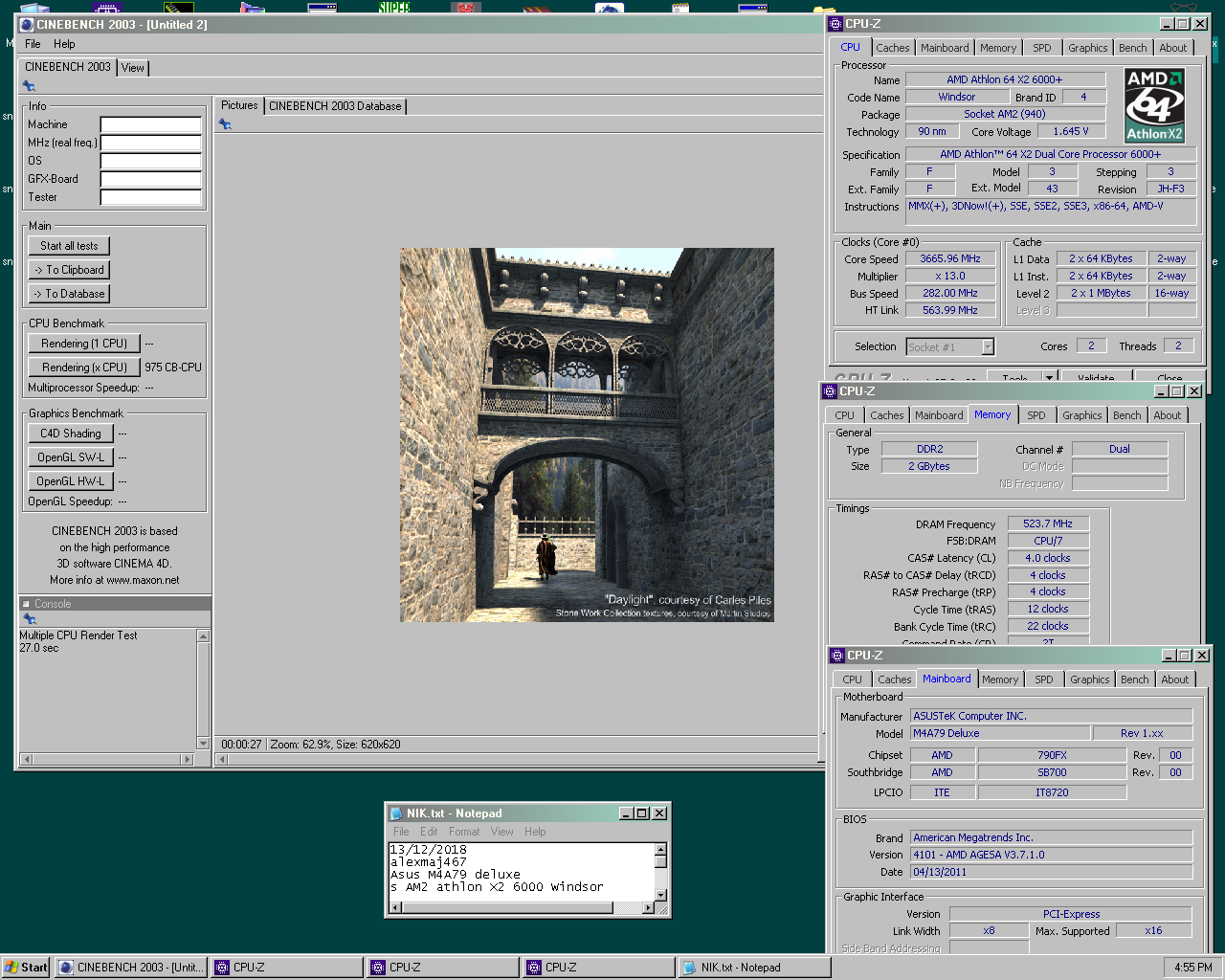This screenshot has height=980, width=1225.
Task: Click the GFX-Board input field
Action: tap(151, 179)
